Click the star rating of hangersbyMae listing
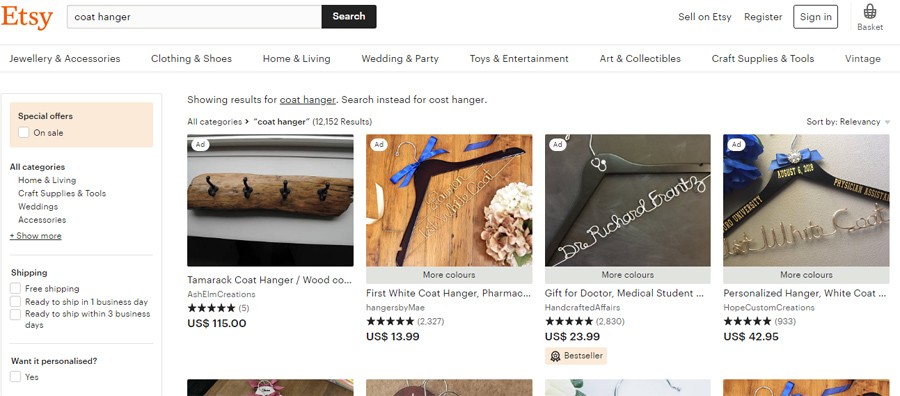This screenshot has width=900, height=396. tap(390, 321)
